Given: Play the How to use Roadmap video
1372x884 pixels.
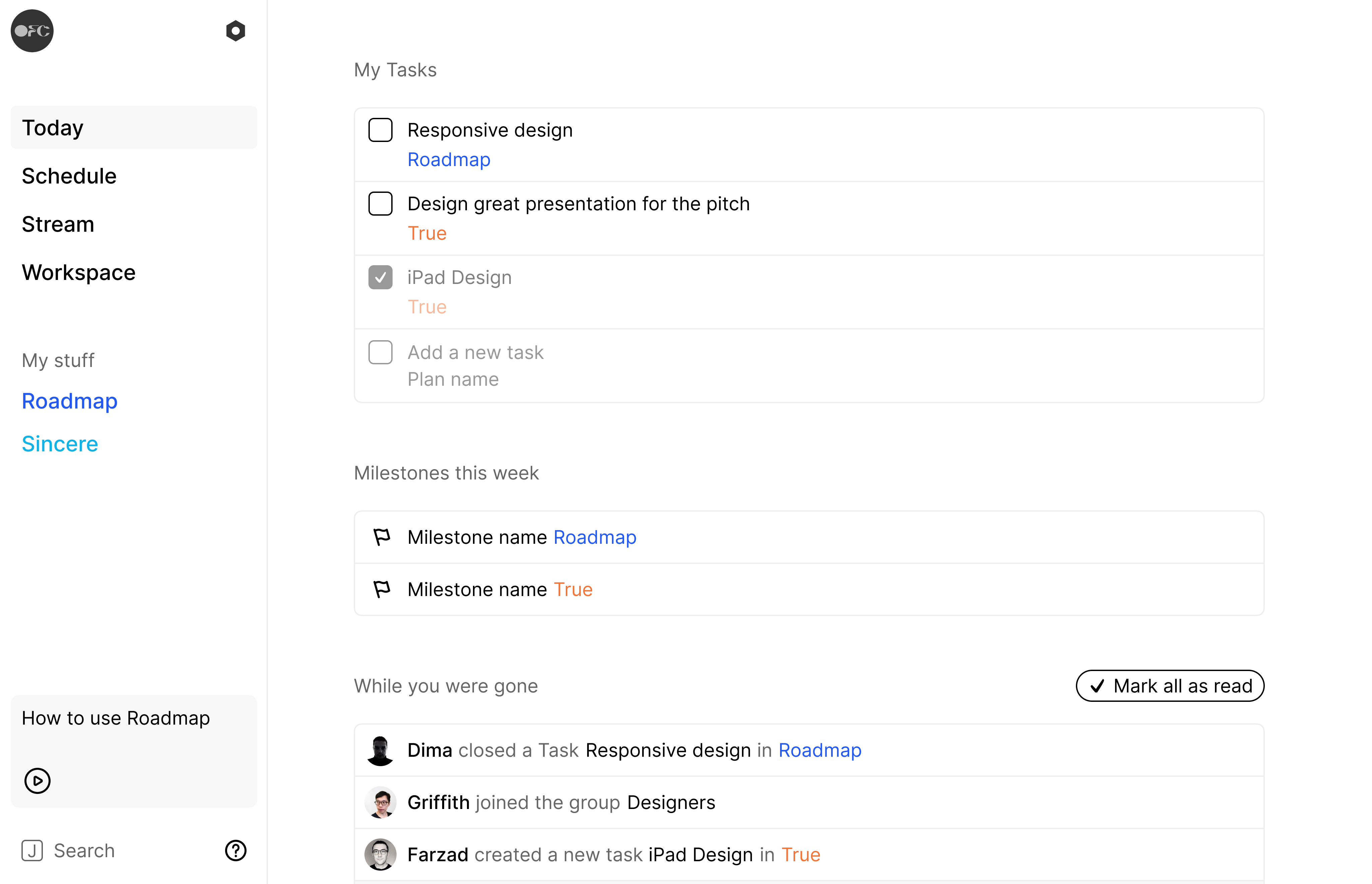Looking at the screenshot, I should [37, 781].
